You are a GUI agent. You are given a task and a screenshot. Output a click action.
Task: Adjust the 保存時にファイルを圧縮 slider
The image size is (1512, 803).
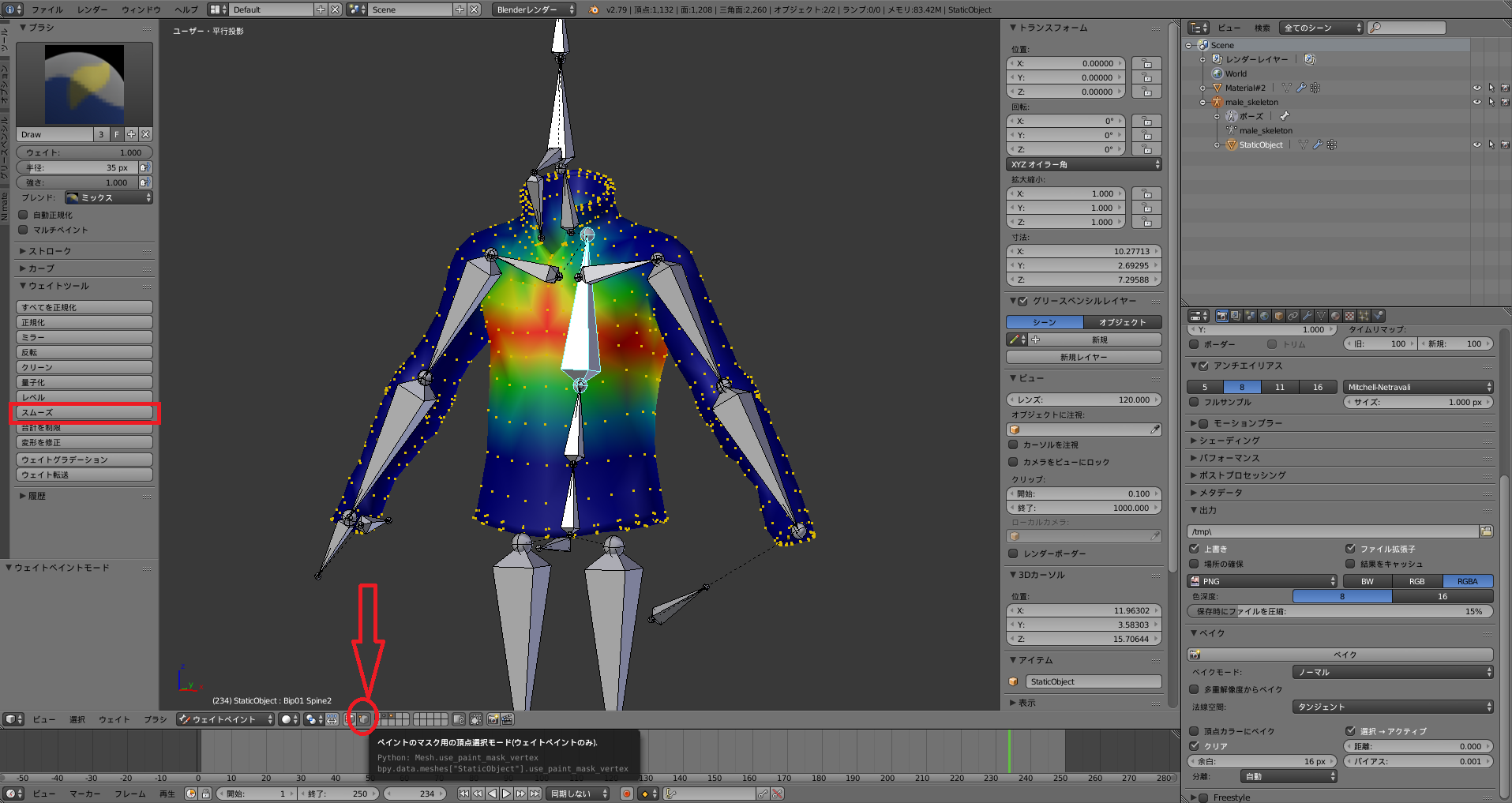(1340, 611)
